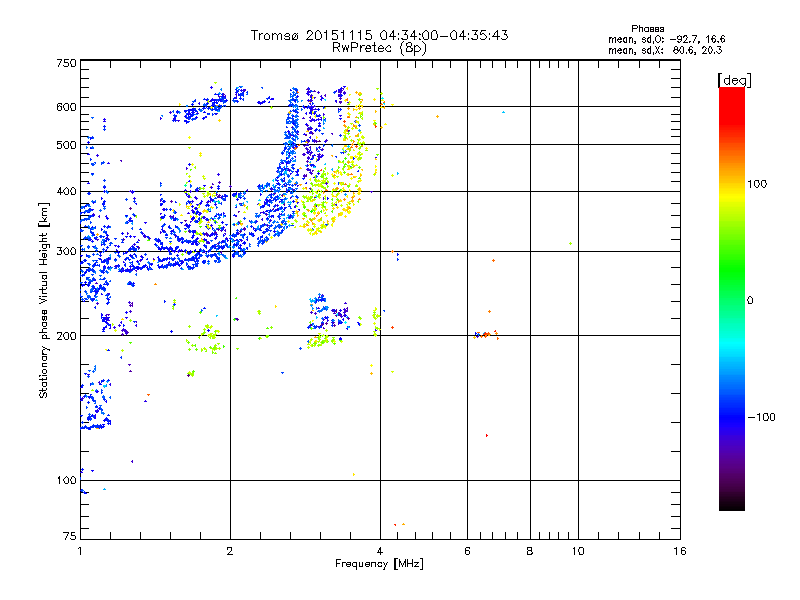Click the x-axis tick label '1'

pyautogui.click(x=80, y=551)
